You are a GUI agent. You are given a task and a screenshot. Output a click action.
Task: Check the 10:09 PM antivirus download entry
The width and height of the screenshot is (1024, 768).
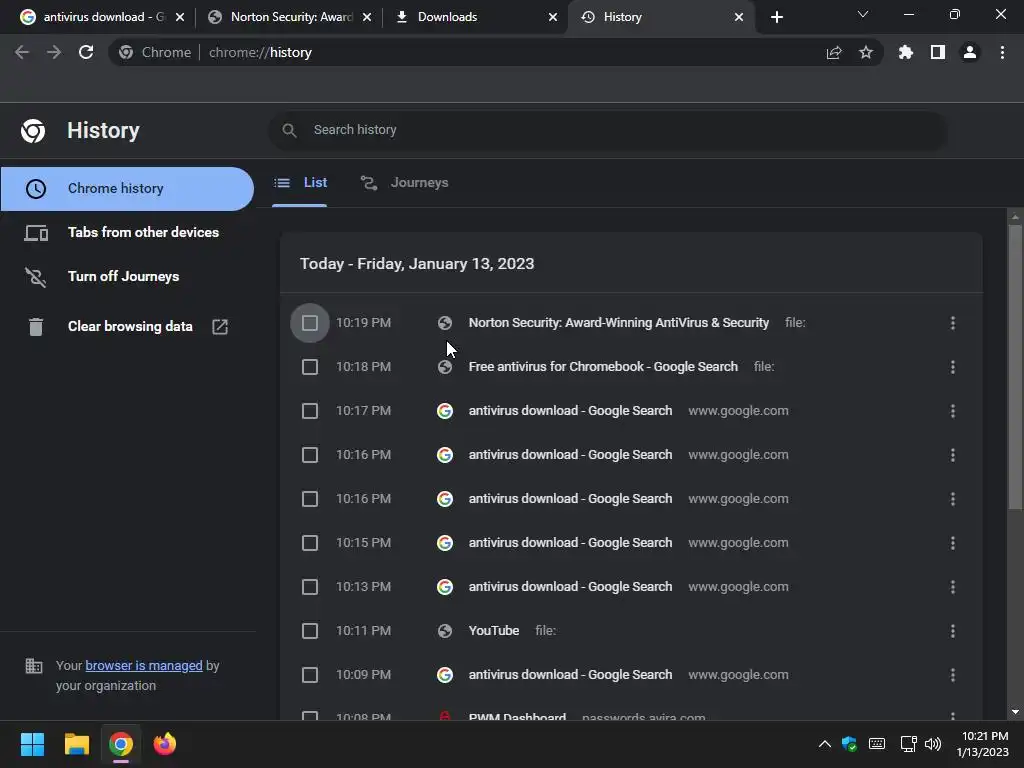pyautogui.click(x=310, y=675)
